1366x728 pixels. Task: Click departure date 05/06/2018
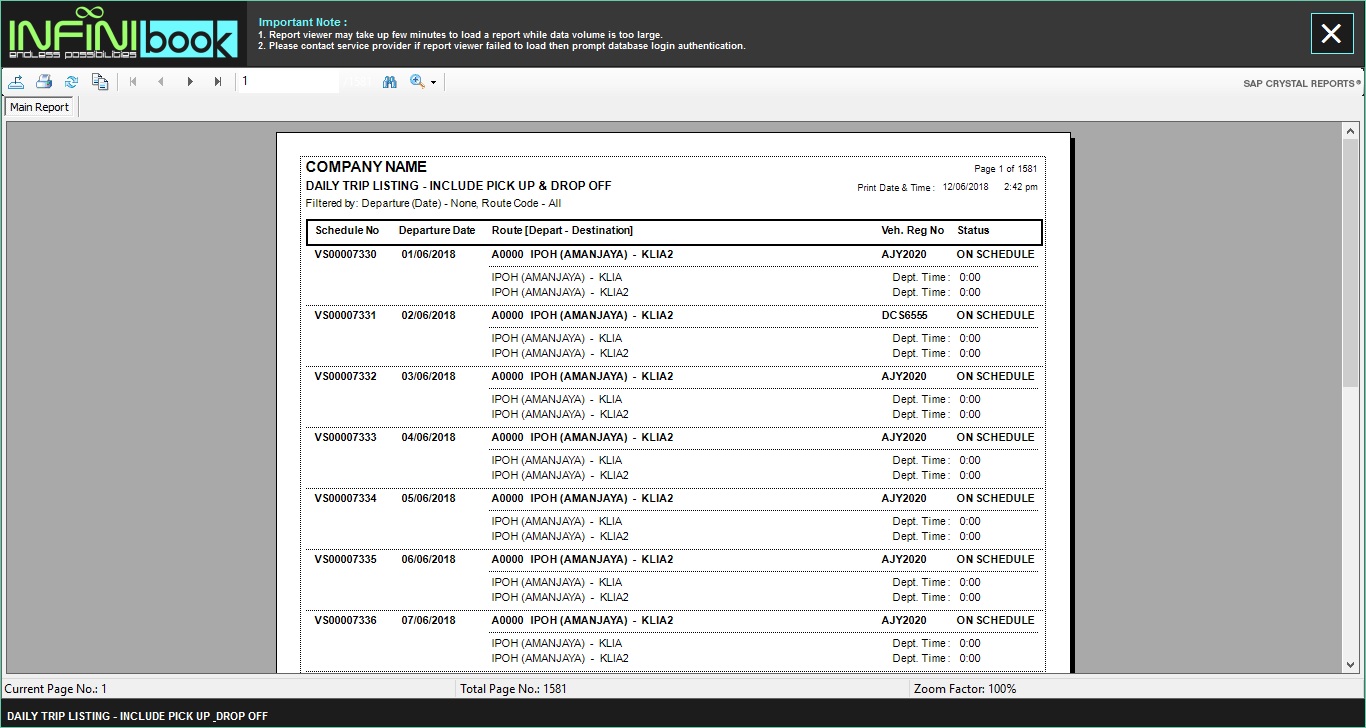428,499
